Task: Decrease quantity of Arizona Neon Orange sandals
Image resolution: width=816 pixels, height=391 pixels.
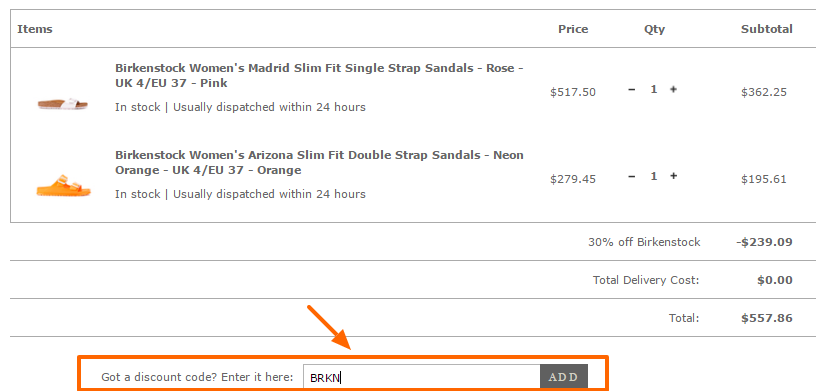Action: tap(631, 176)
